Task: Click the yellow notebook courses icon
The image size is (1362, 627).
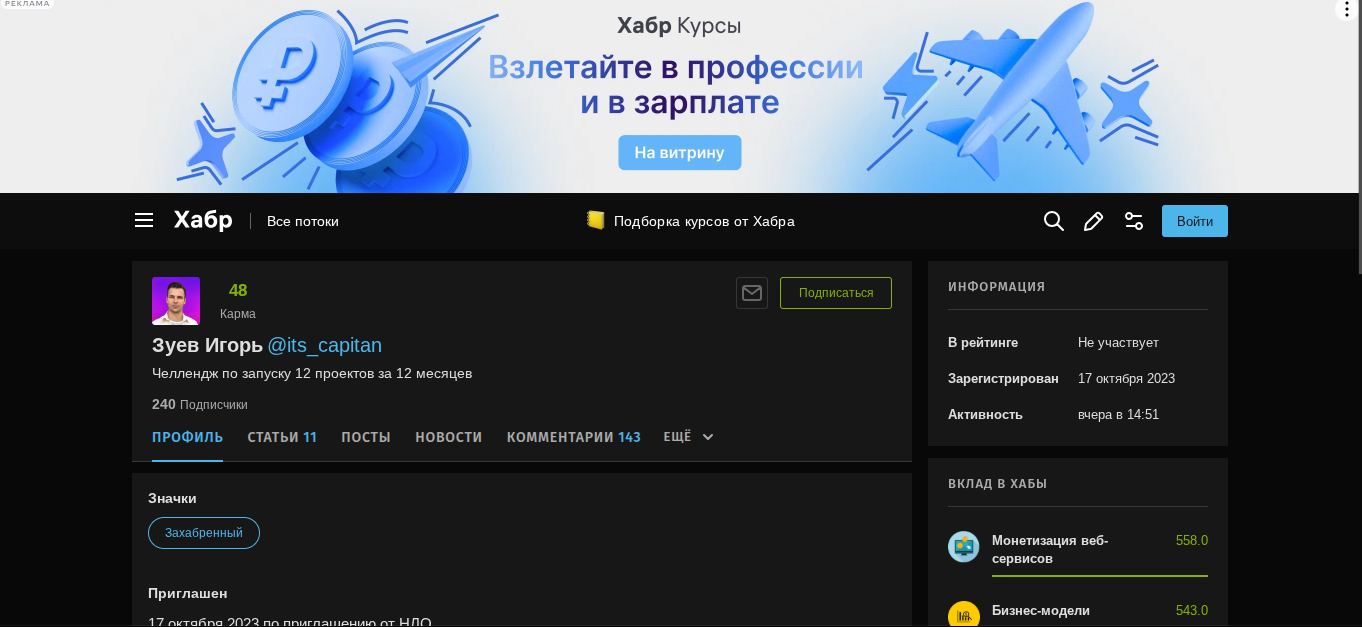Action: (x=596, y=220)
